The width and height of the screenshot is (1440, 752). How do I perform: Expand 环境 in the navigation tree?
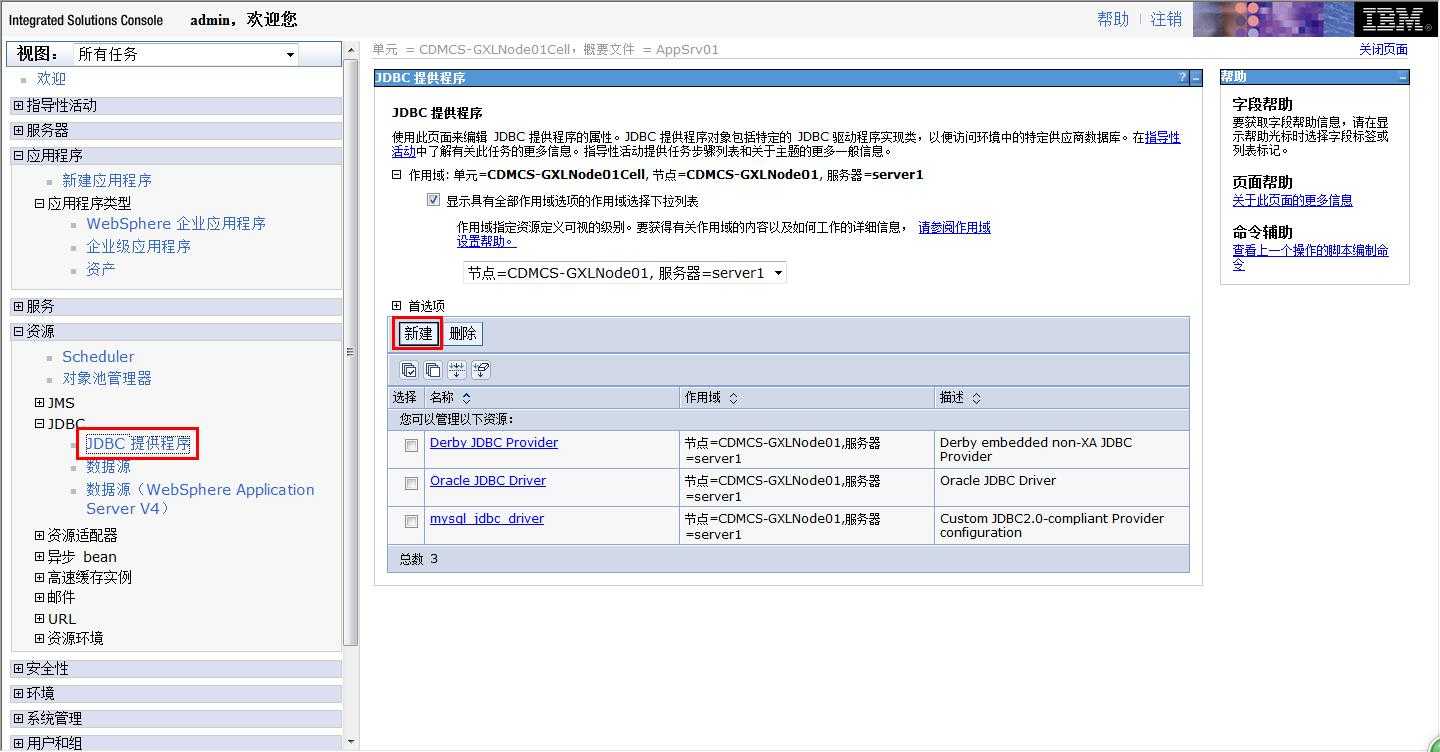coord(18,693)
